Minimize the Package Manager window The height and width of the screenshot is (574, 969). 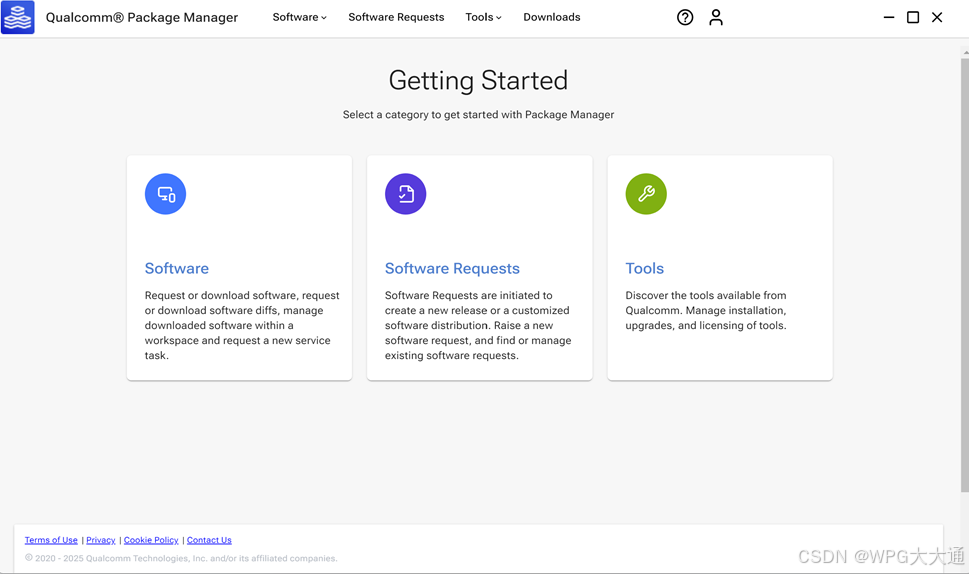pos(889,17)
